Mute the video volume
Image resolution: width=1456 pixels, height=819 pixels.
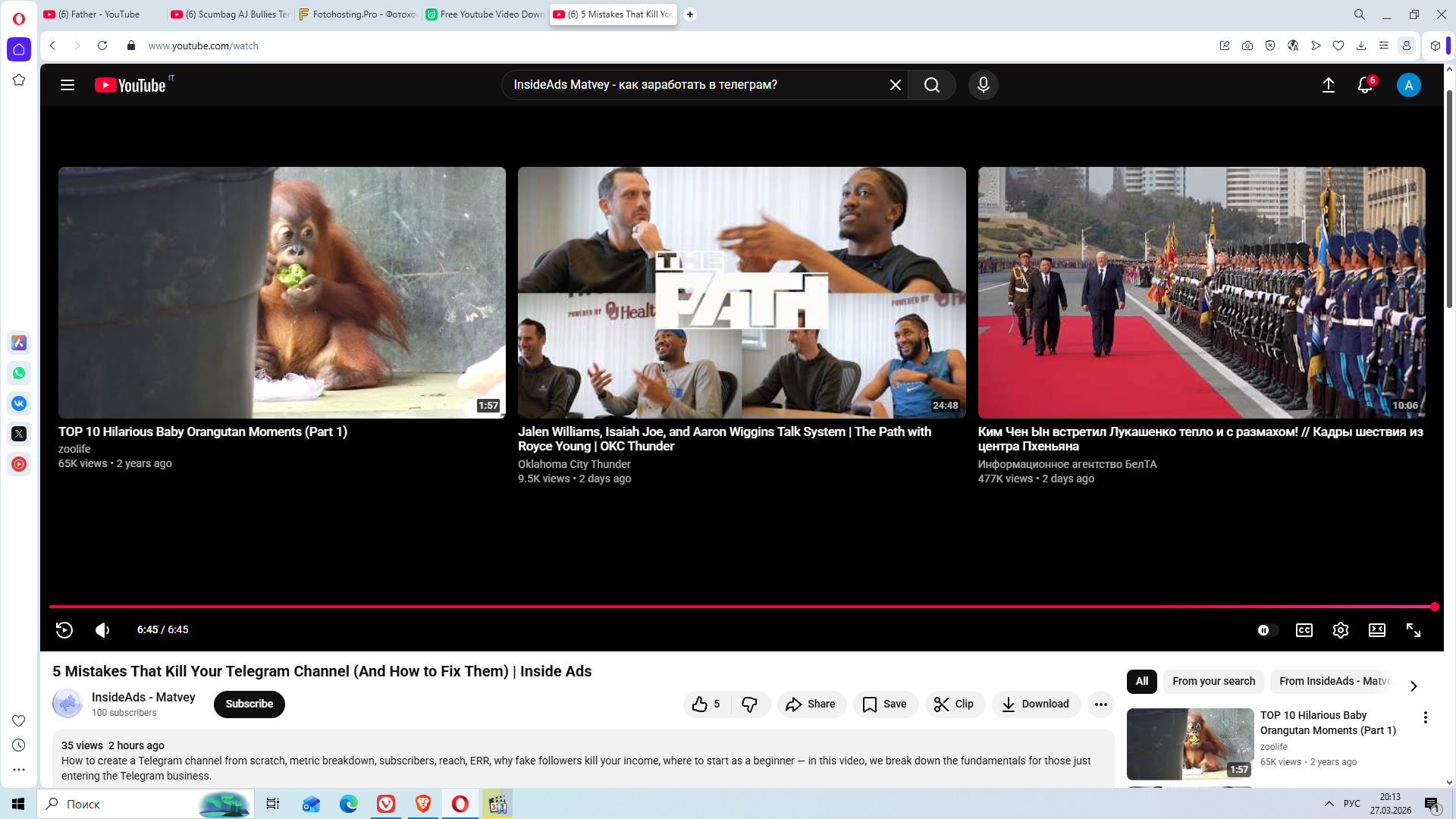(x=102, y=630)
